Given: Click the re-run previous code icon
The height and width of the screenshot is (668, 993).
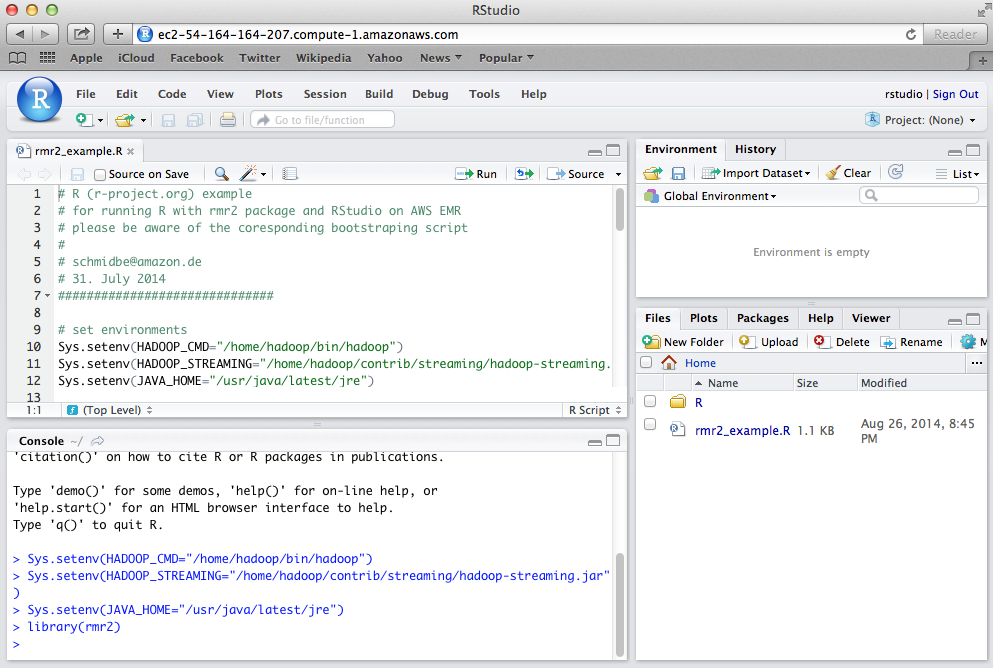Looking at the screenshot, I should pyautogui.click(x=524, y=174).
